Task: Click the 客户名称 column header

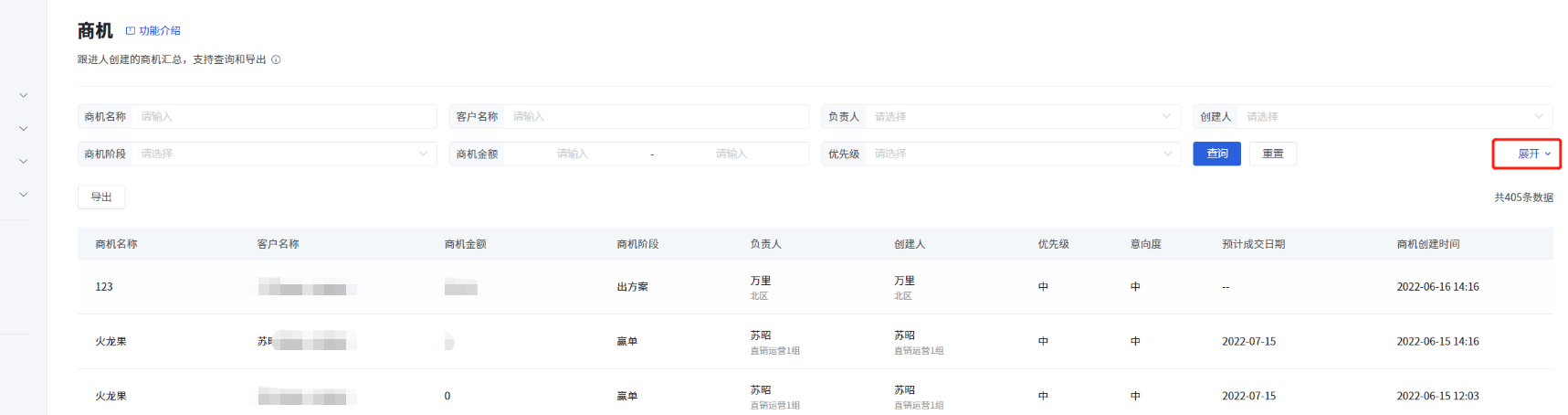Action: pyautogui.click(x=278, y=244)
